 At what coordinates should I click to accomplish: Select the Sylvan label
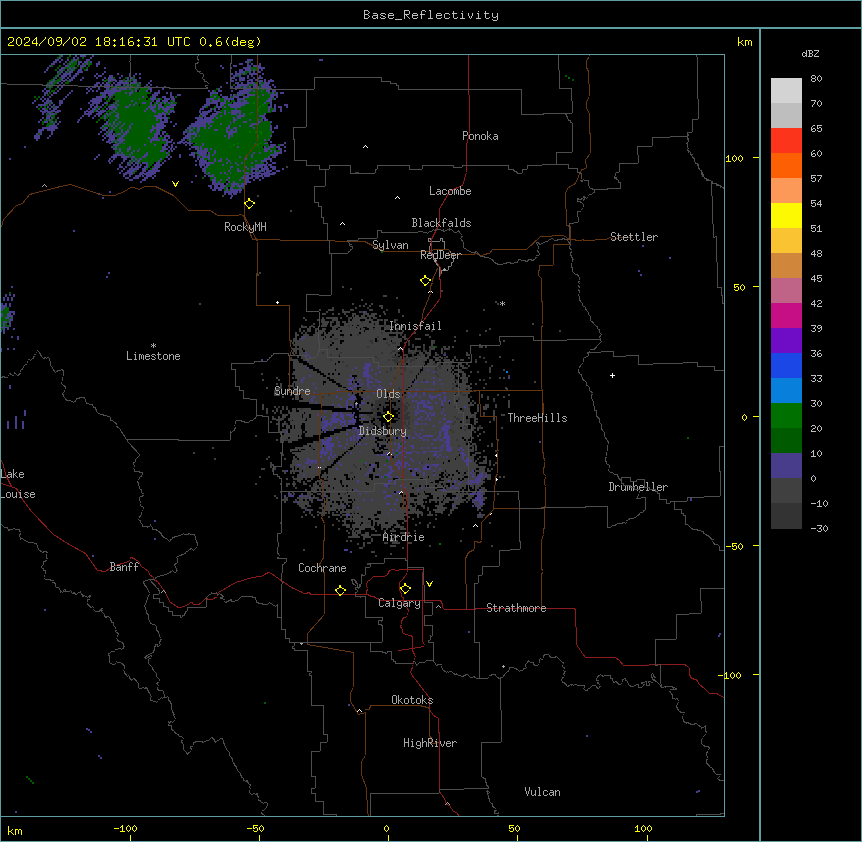point(390,245)
